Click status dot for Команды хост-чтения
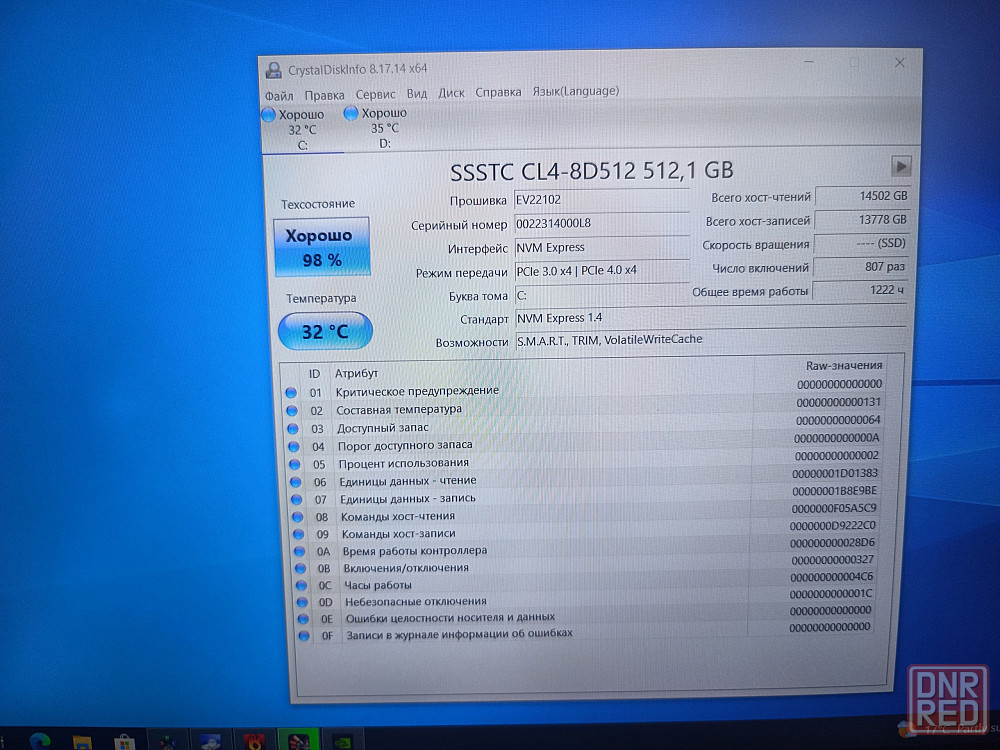The height and width of the screenshot is (750, 1000). click(297, 517)
